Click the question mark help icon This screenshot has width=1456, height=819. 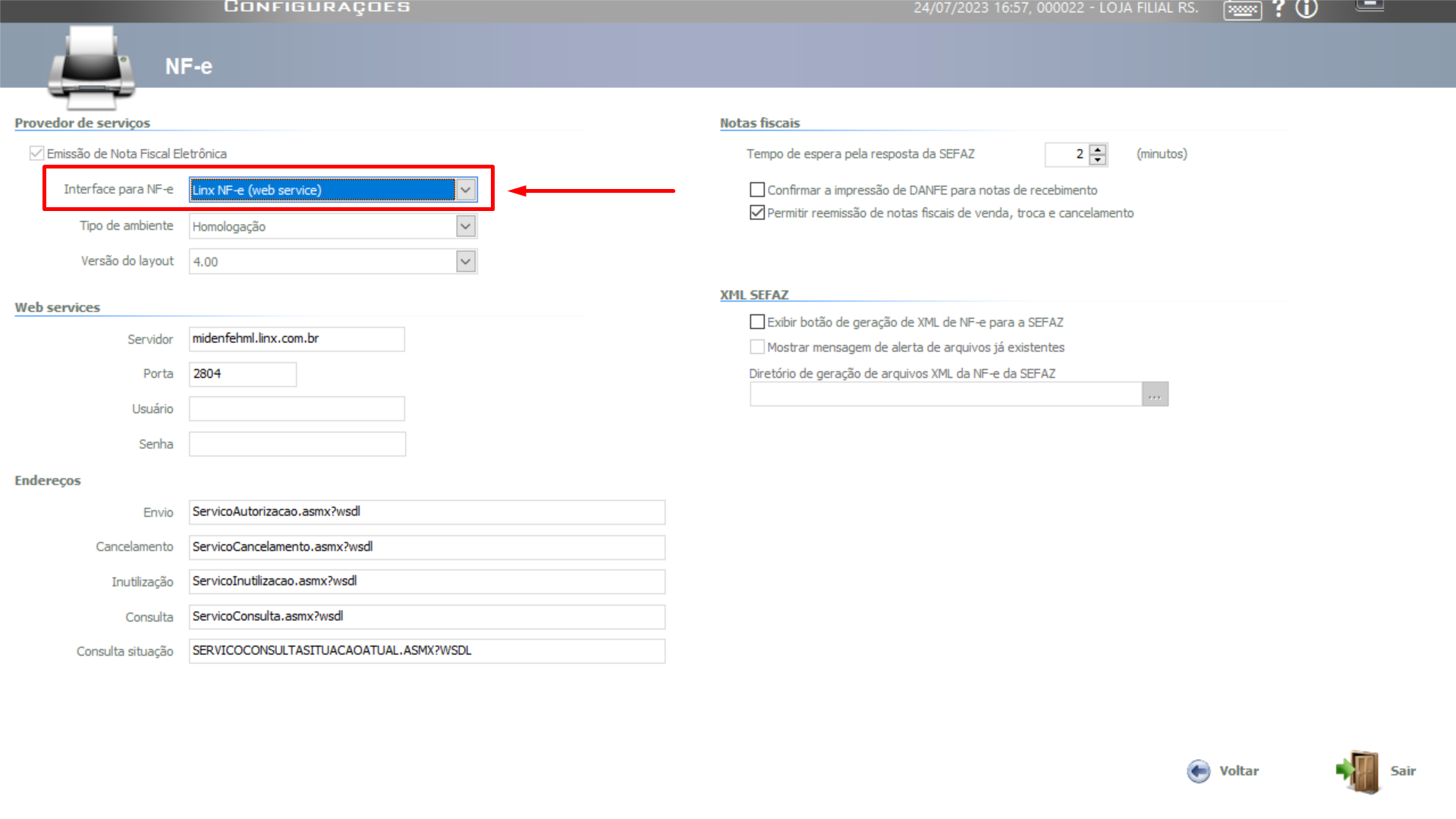(1279, 8)
